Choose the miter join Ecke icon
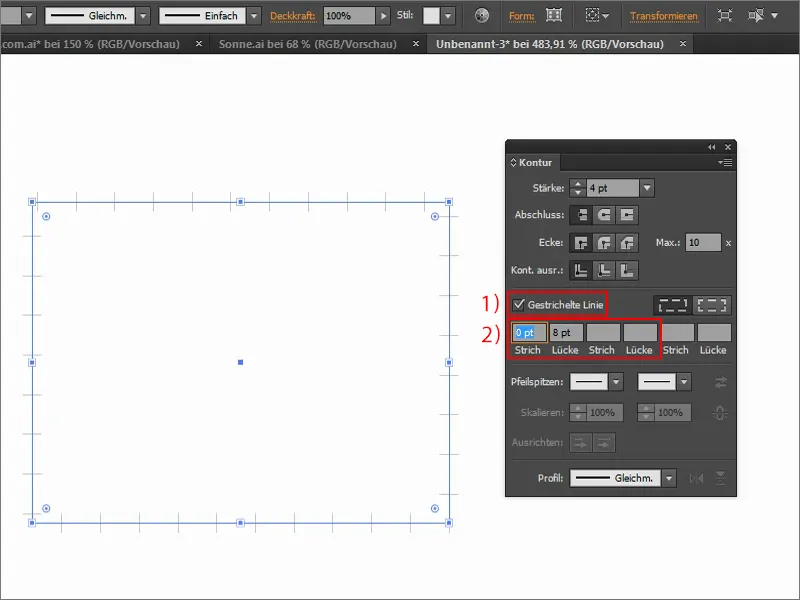800x600 pixels. [581, 243]
